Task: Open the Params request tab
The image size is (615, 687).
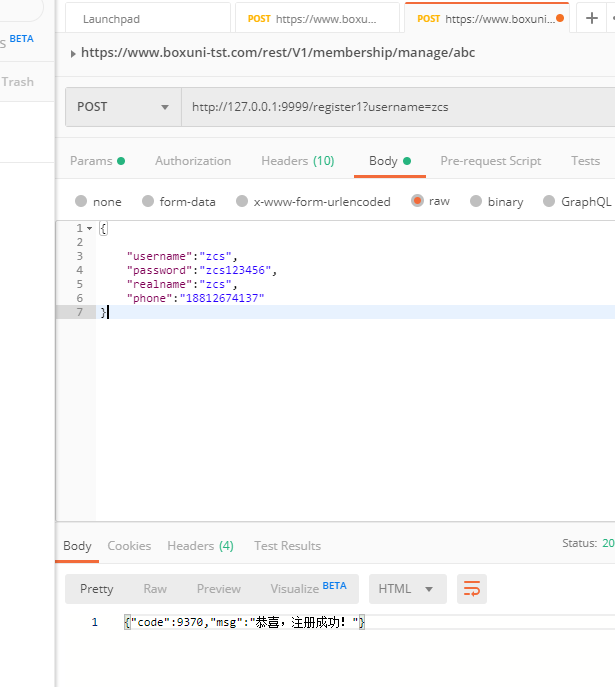Action: pos(97,161)
